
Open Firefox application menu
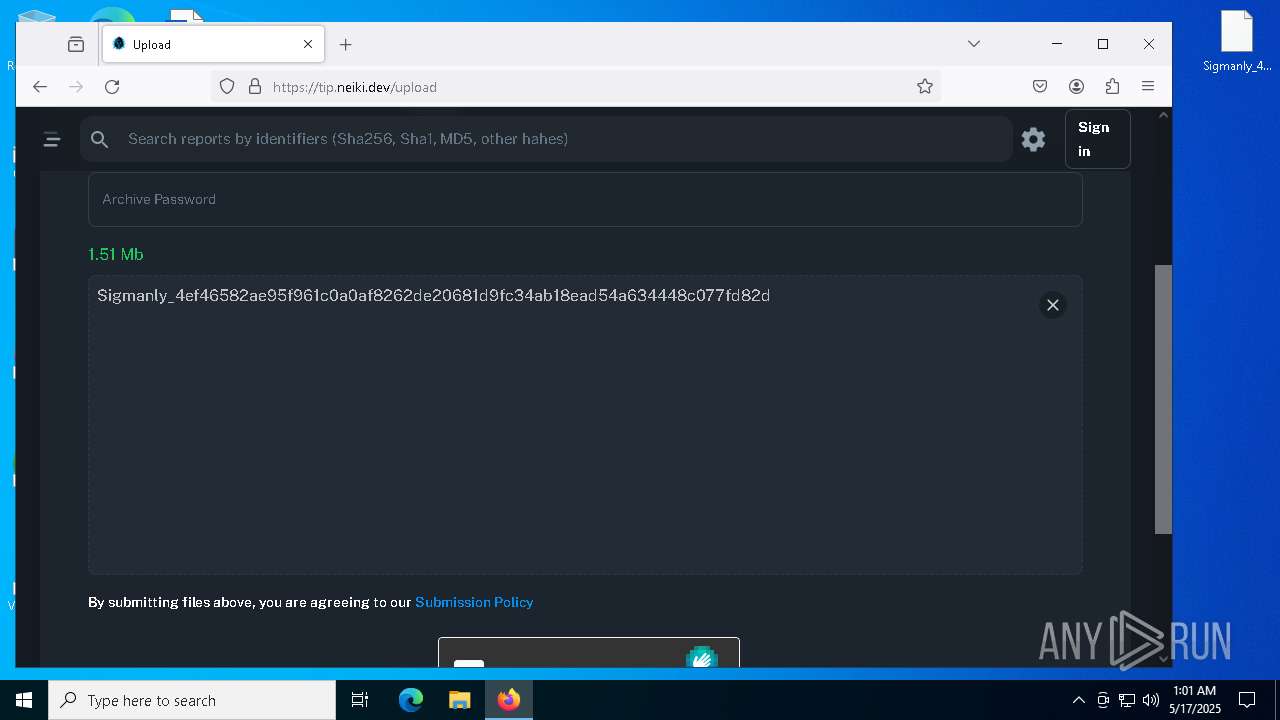tap(1148, 87)
